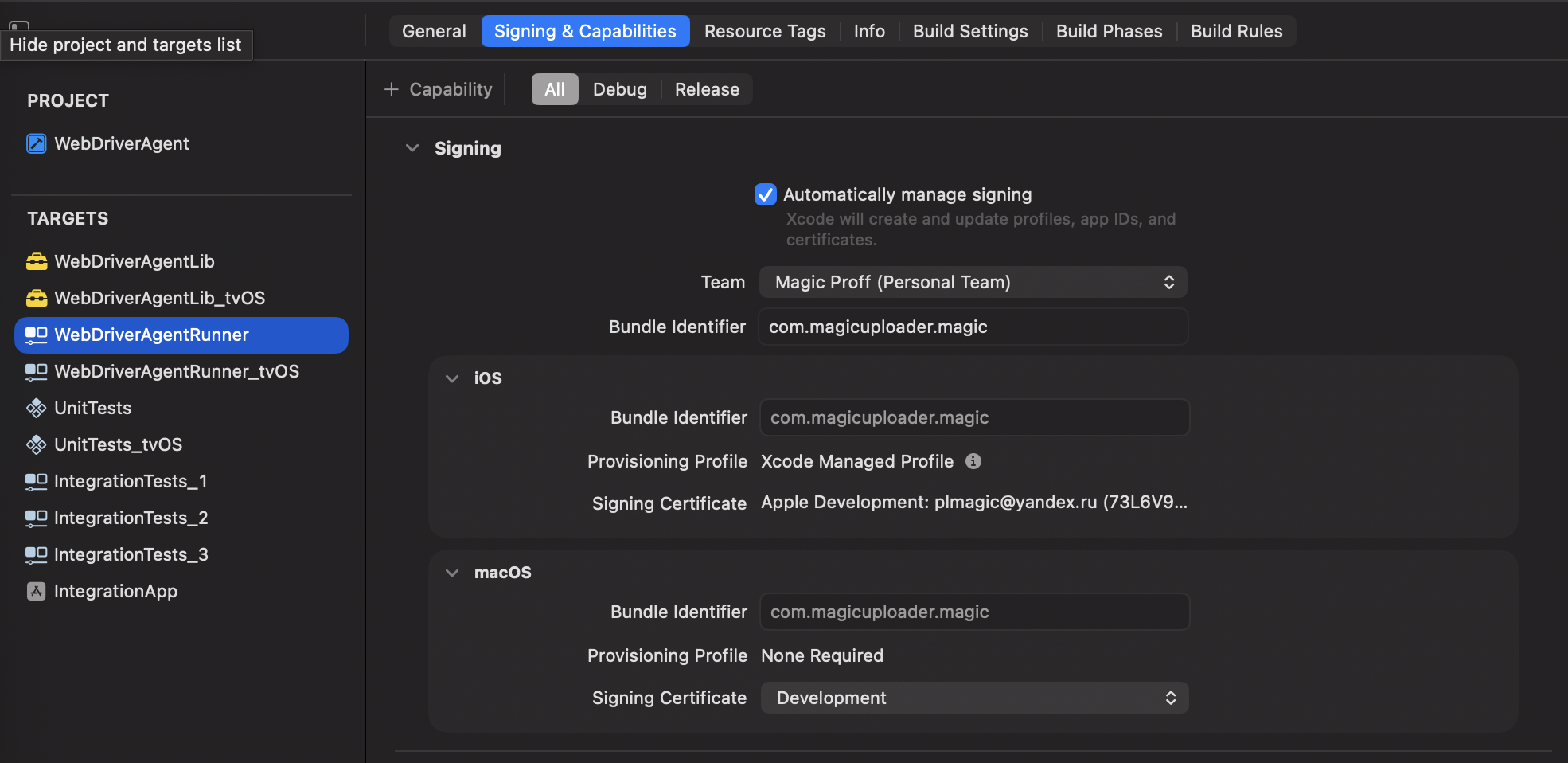Switch the configuration filter to Debug
This screenshot has width=1568, height=763.
(x=619, y=89)
